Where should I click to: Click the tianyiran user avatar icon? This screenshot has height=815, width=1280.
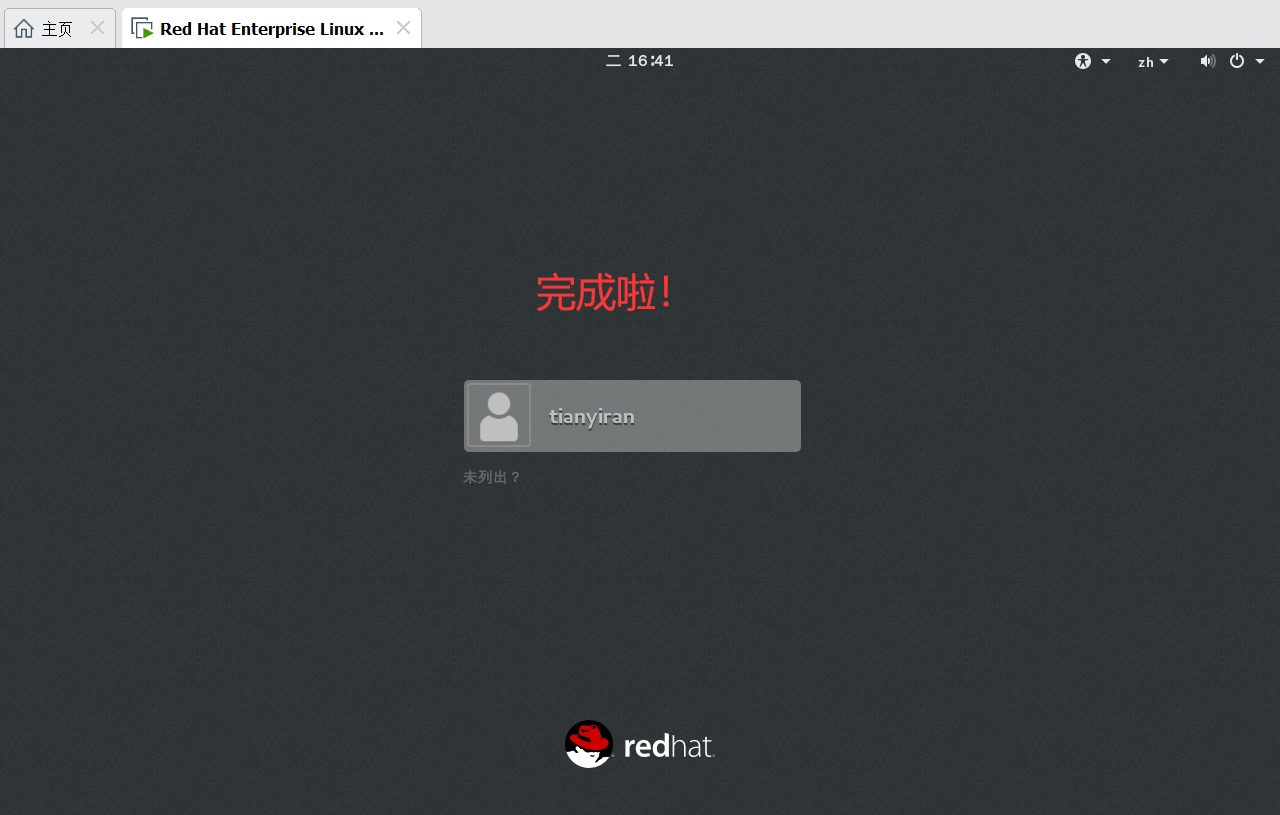499,415
